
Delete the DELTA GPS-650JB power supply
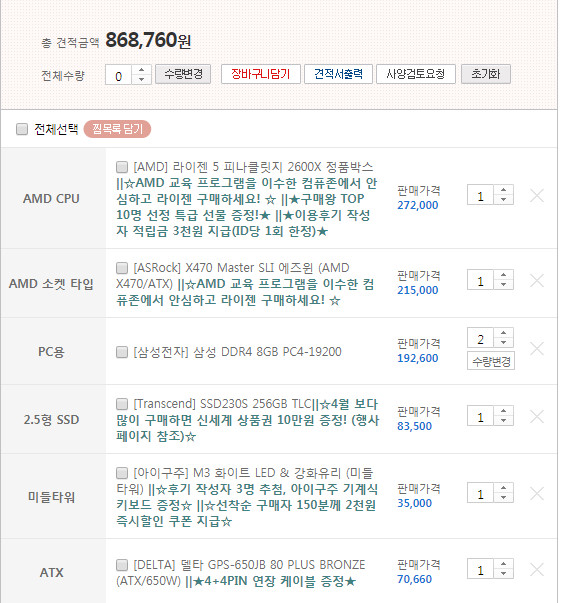point(536,570)
